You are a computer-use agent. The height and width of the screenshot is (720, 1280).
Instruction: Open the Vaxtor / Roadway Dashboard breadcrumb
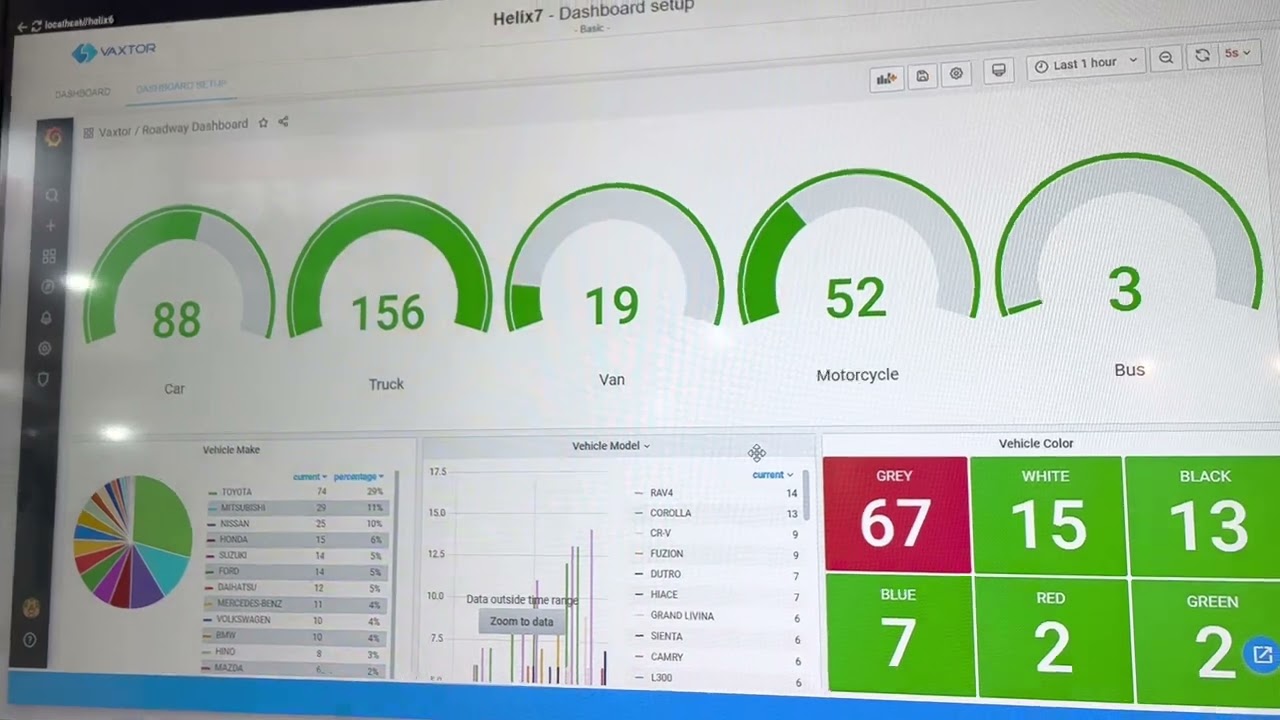coord(173,127)
